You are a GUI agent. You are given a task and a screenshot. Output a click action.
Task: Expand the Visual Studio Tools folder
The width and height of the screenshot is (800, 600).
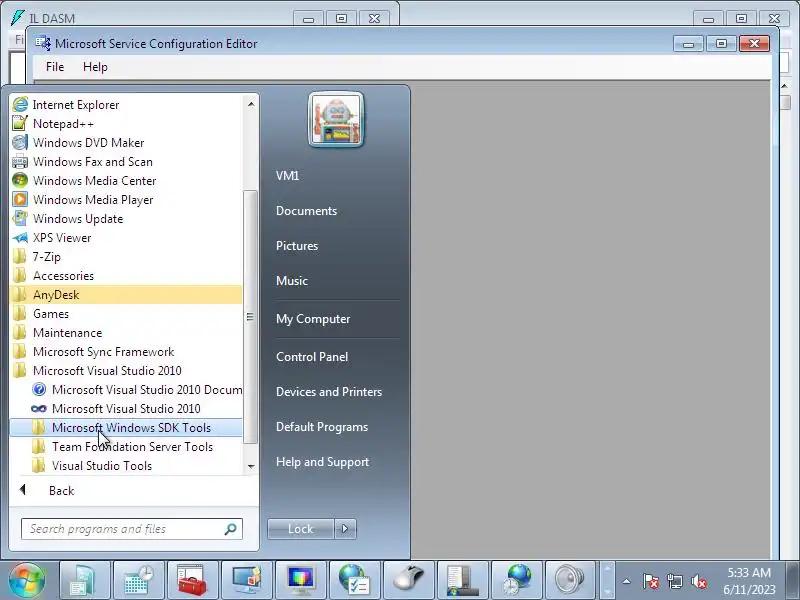(126, 466)
